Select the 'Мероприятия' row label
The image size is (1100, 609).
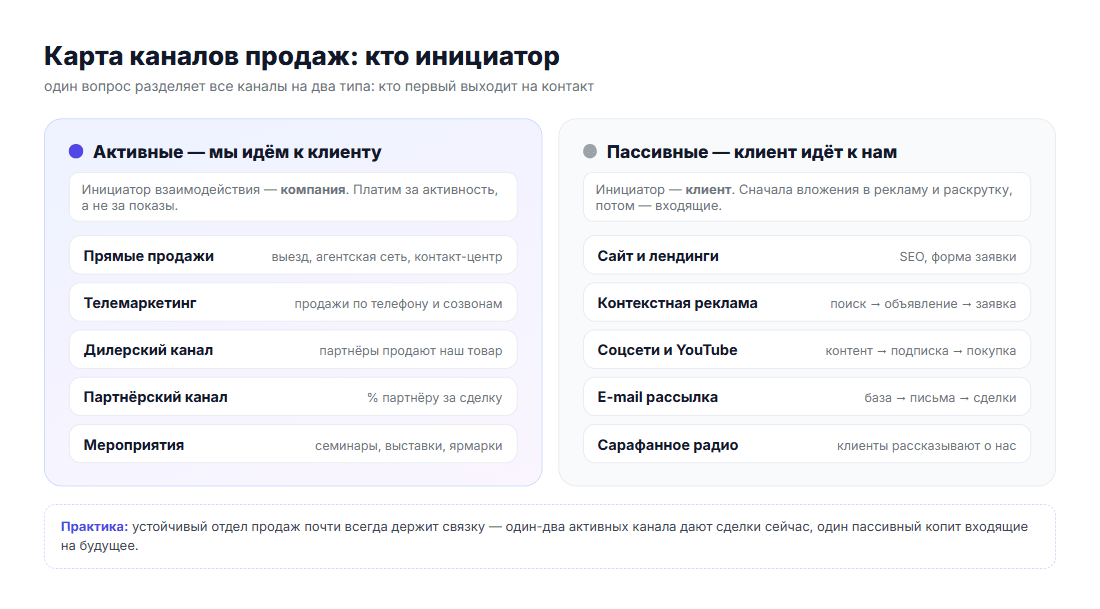coord(134,445)
